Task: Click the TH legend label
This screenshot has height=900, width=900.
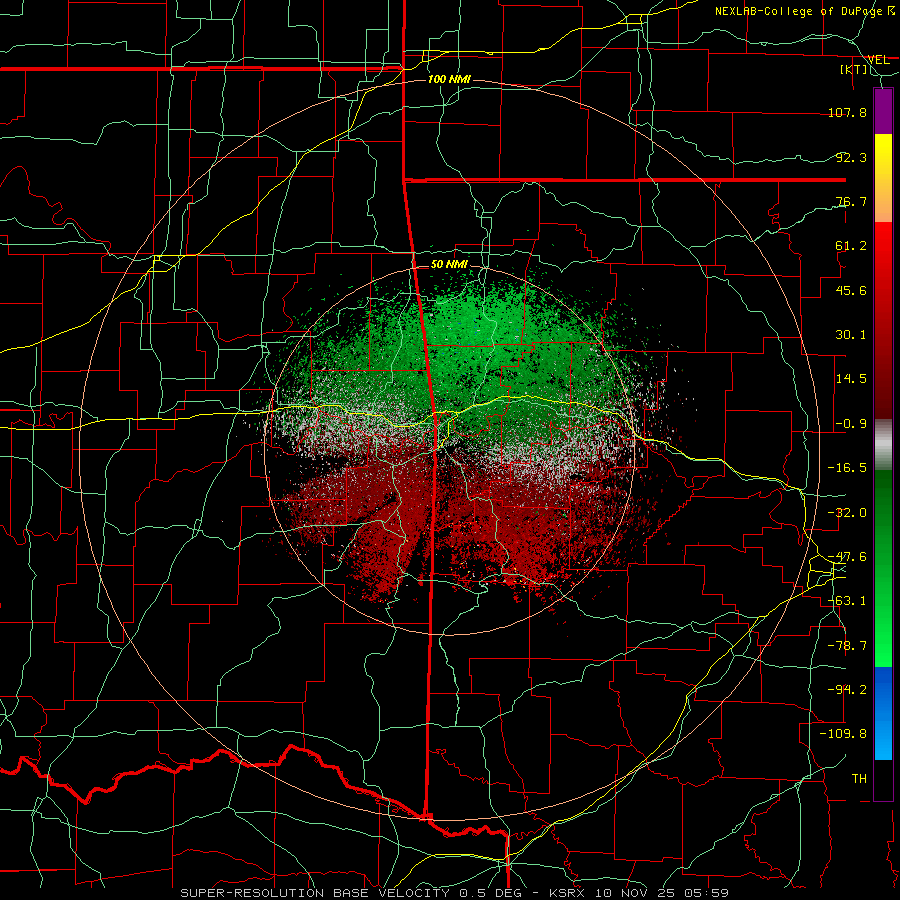Action: pos(859,778)
